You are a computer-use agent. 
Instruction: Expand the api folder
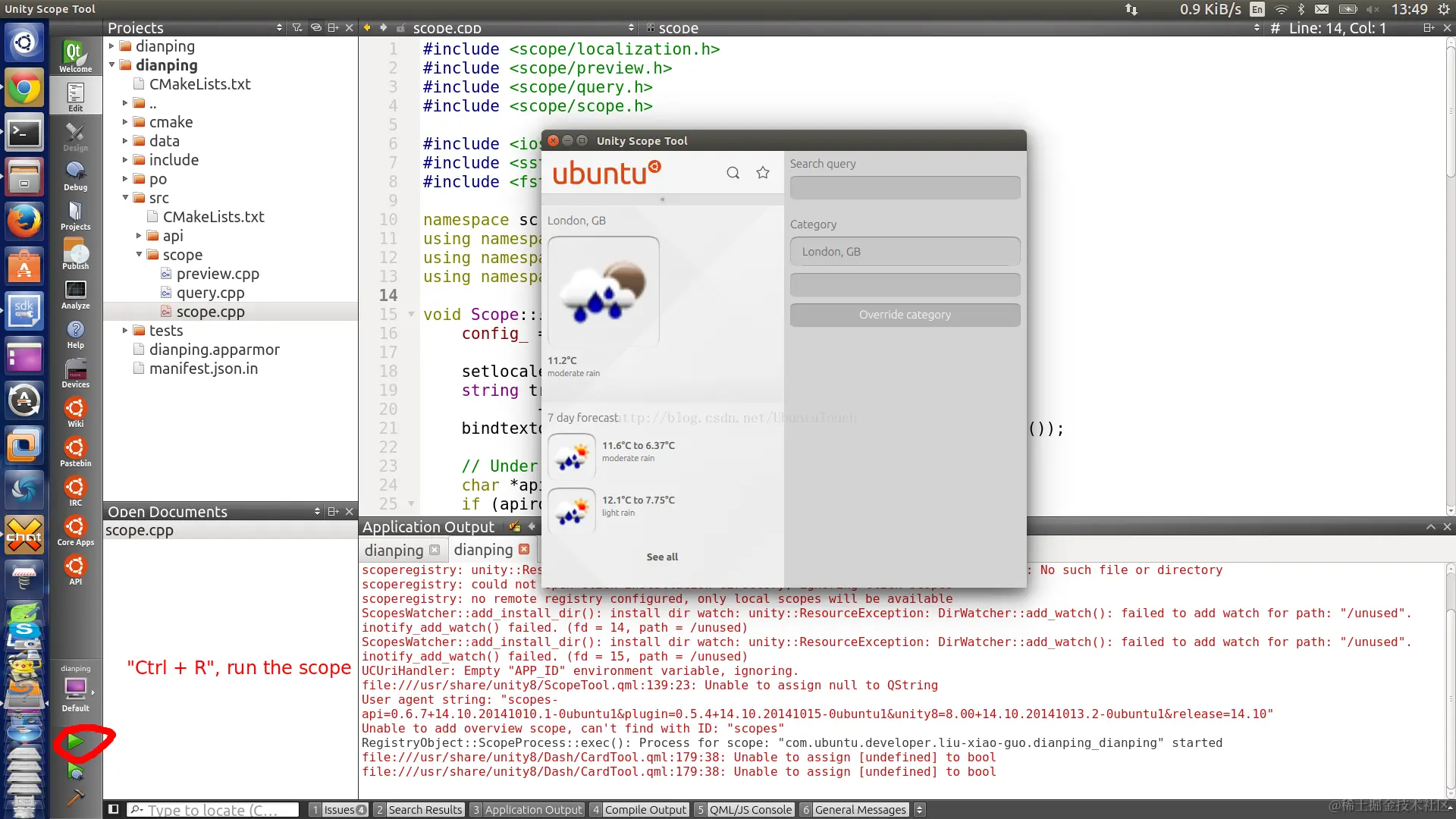(x=139, y=236)
